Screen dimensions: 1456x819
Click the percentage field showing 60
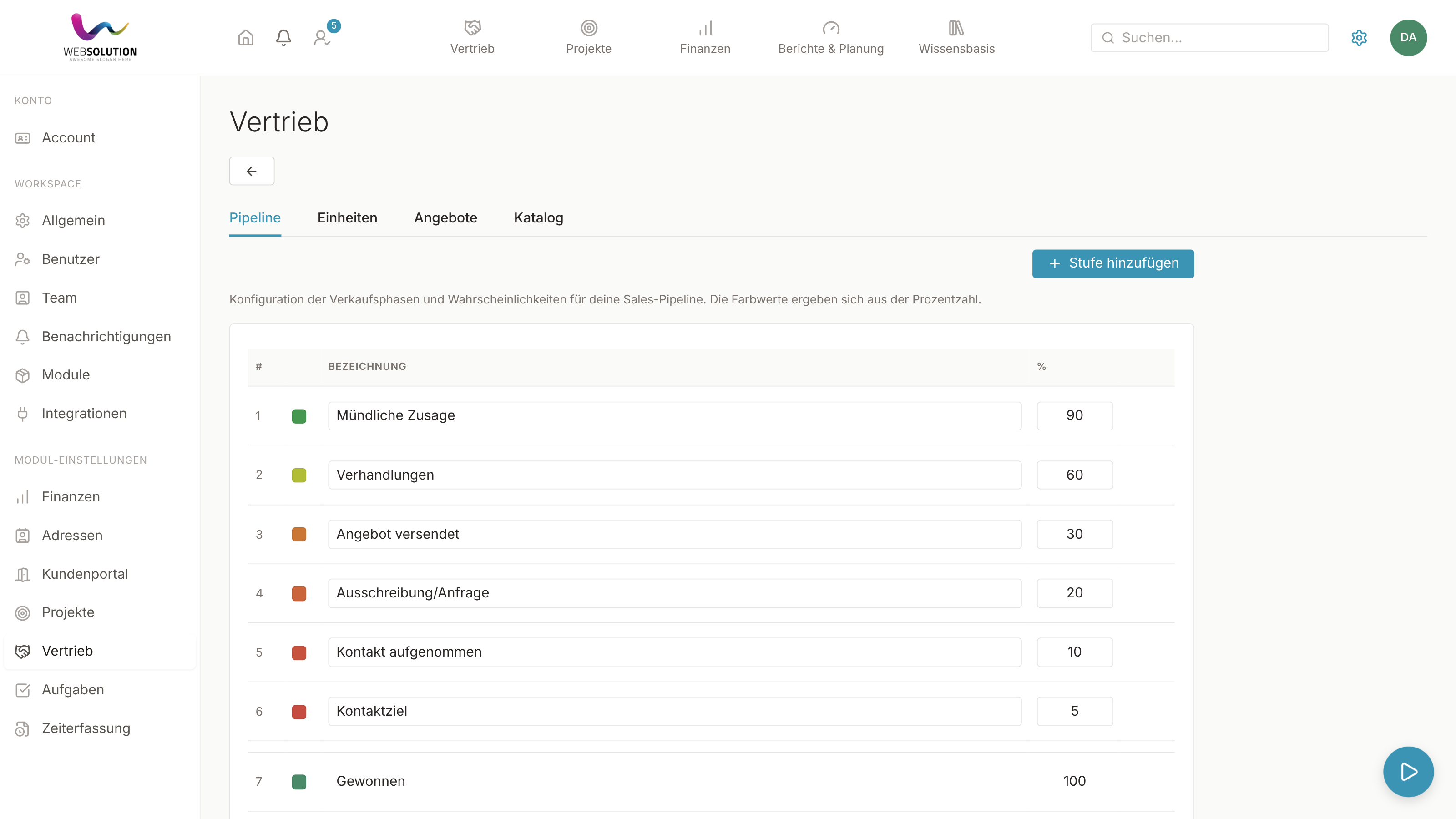coord(1074,475)
